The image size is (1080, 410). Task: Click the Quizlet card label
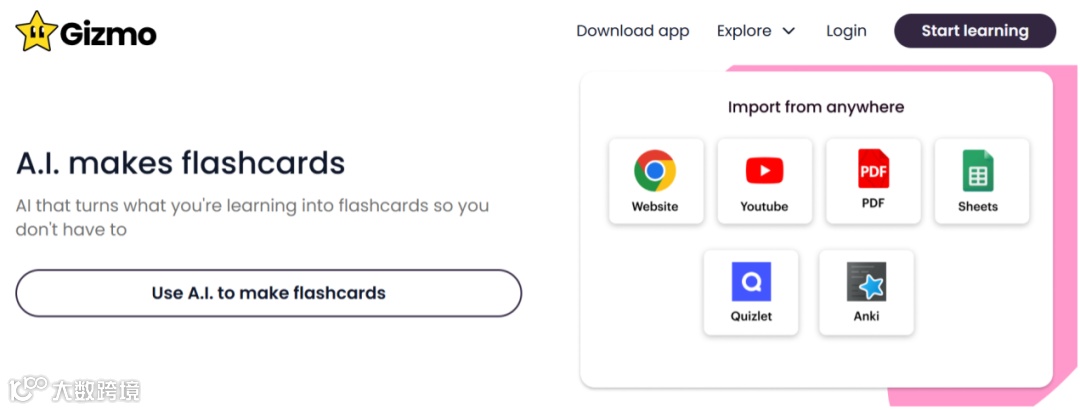(x=750, y=317)
